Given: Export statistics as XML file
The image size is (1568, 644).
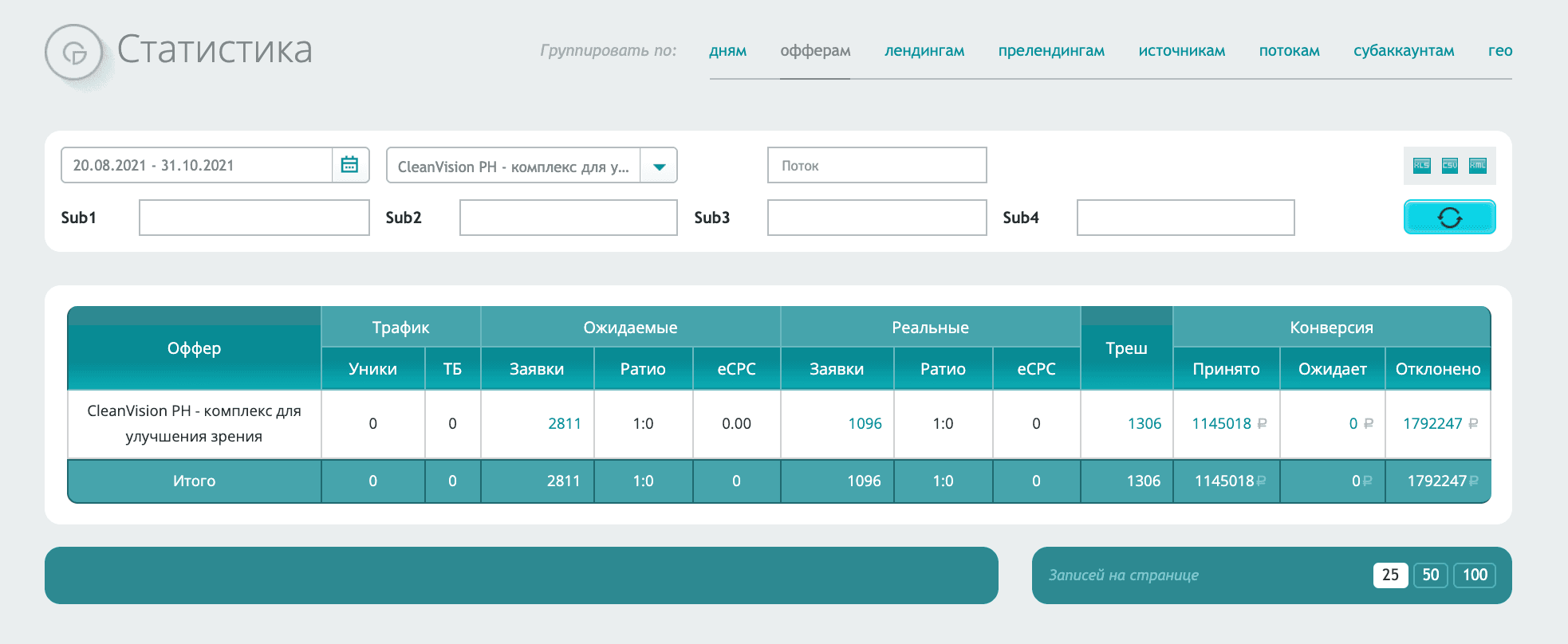Looking at the screenshot, I should tap(1478, 165).
